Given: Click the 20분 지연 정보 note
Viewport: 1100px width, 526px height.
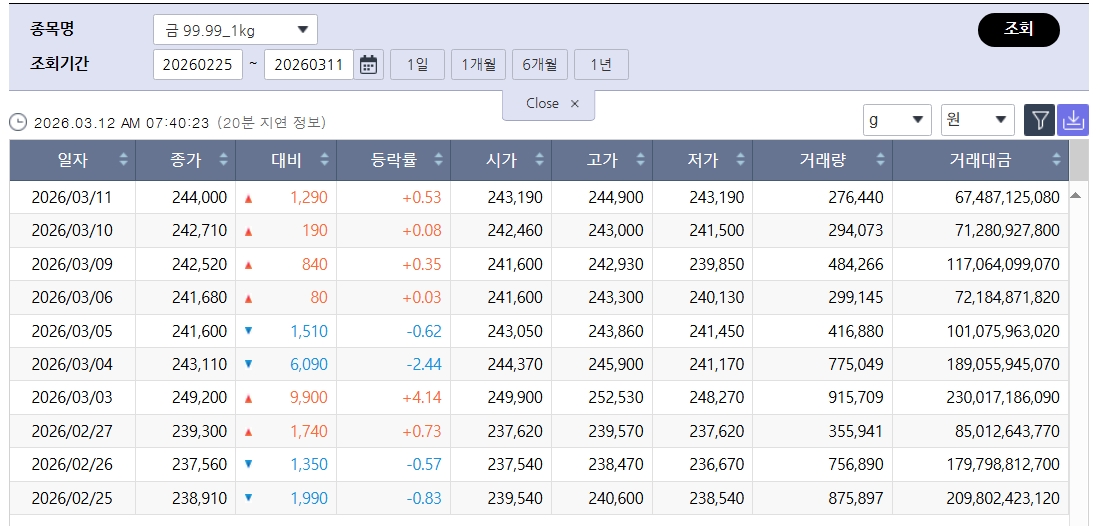Looking at the screenshot, I should [x=270, y=123].
